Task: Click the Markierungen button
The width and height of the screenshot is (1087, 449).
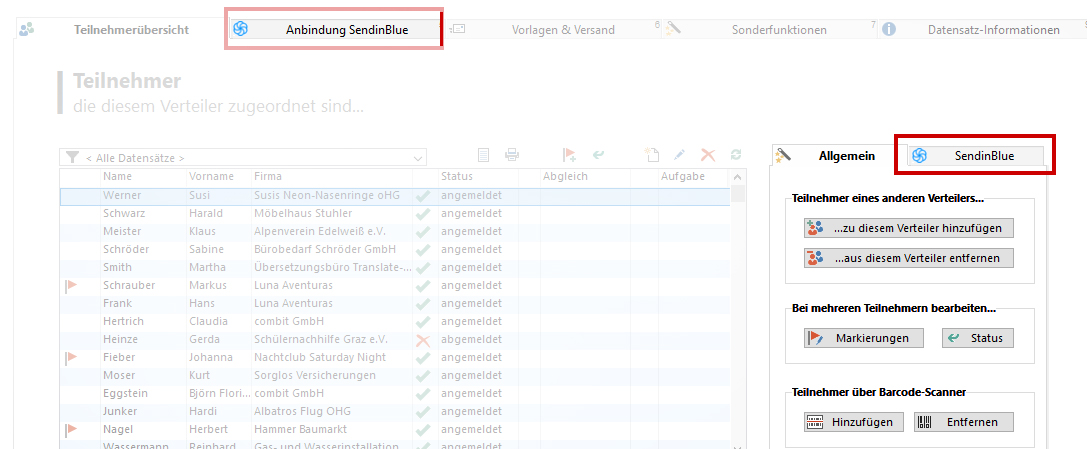Action: click(864, 338)
